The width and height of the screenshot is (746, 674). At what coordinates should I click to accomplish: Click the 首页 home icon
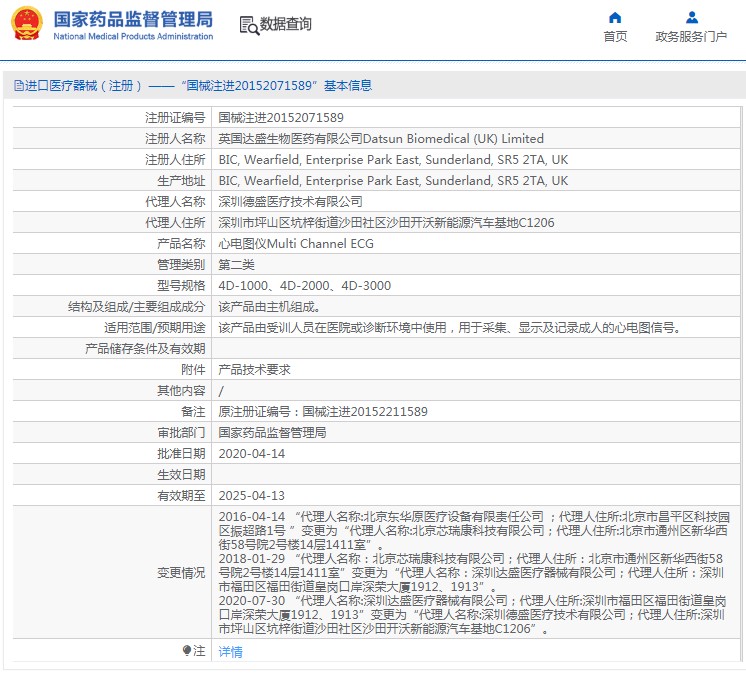point(615,18)
